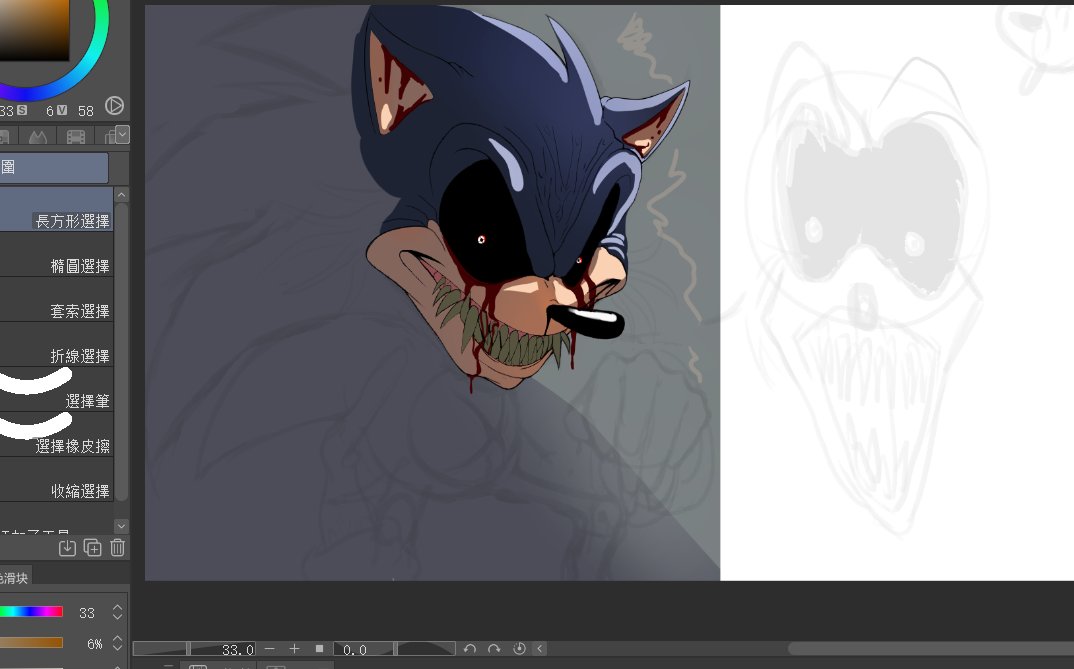Choose the 套索選擇 lasso selection sub tool

pos(56,300)
